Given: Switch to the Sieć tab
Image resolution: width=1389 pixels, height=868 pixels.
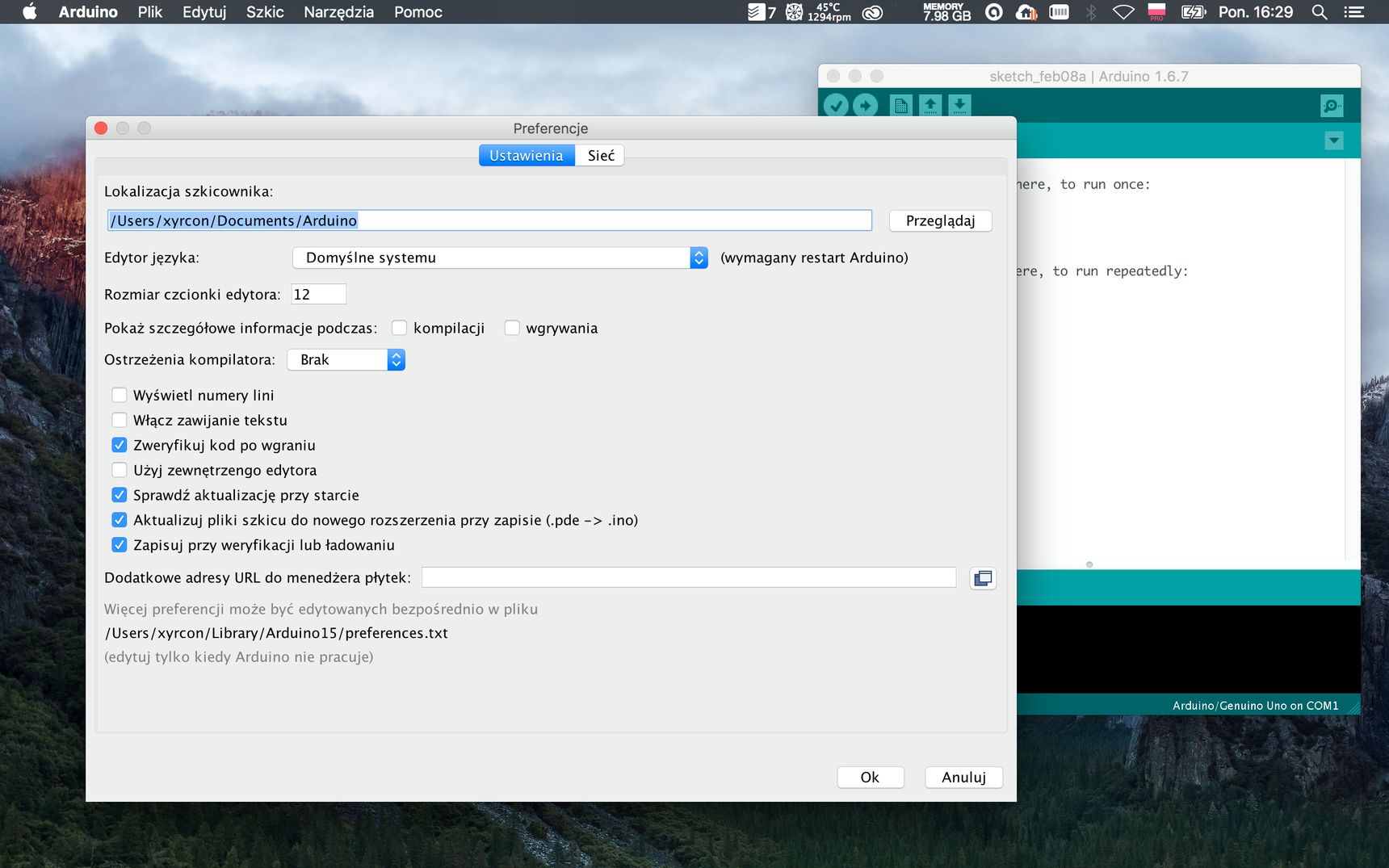Looking at the screenshot, I should click(601, 156).
